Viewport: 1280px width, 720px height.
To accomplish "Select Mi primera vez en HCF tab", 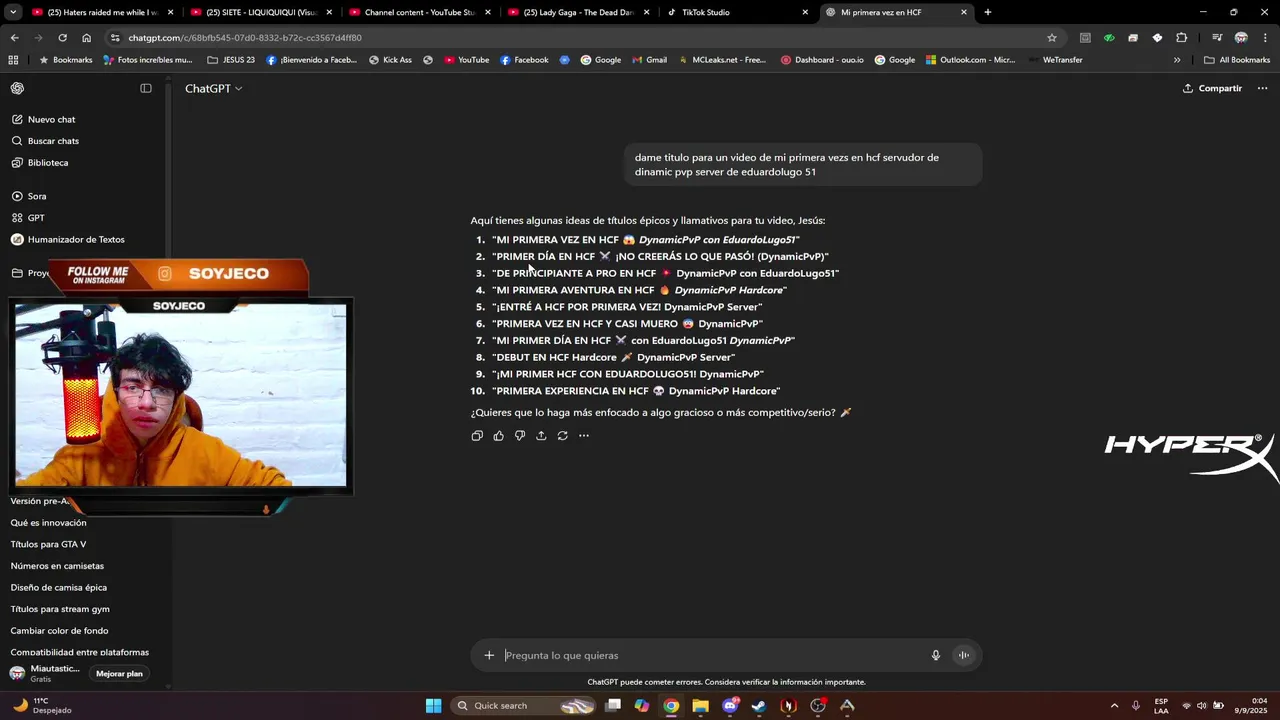I will click(896, 12).
